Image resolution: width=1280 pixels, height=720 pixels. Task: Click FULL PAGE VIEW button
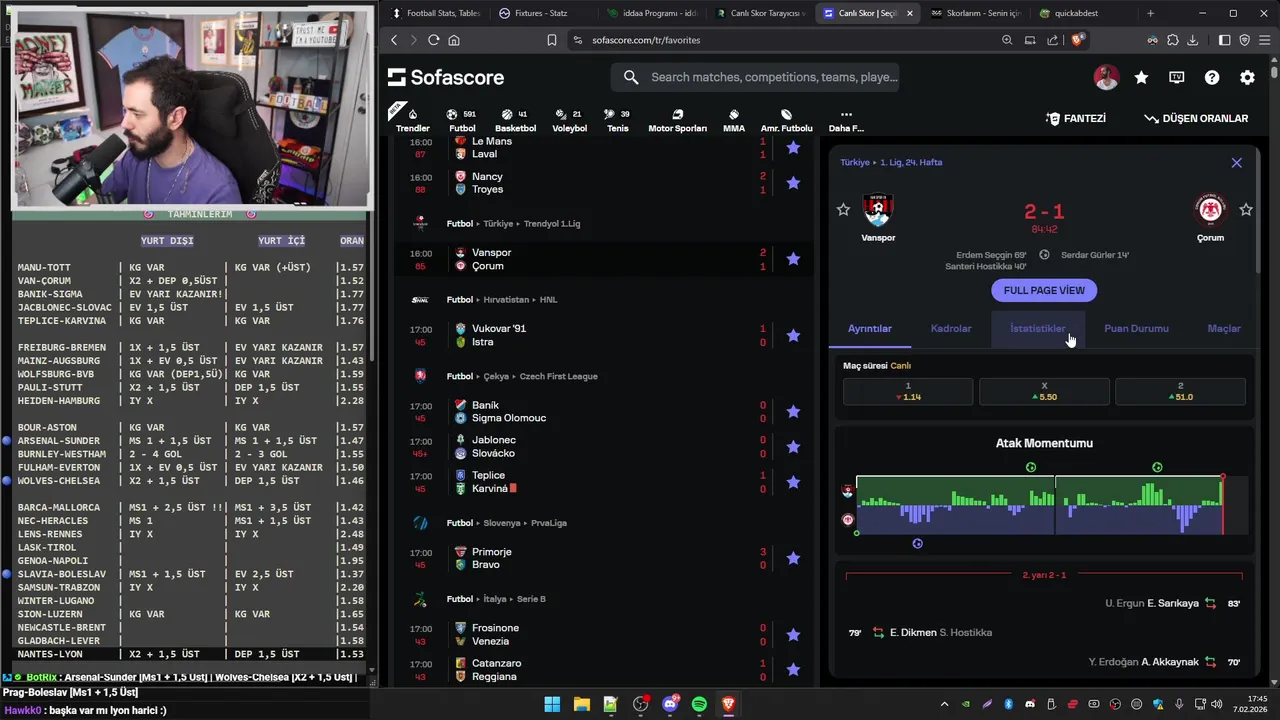(x=1044, y=290)
